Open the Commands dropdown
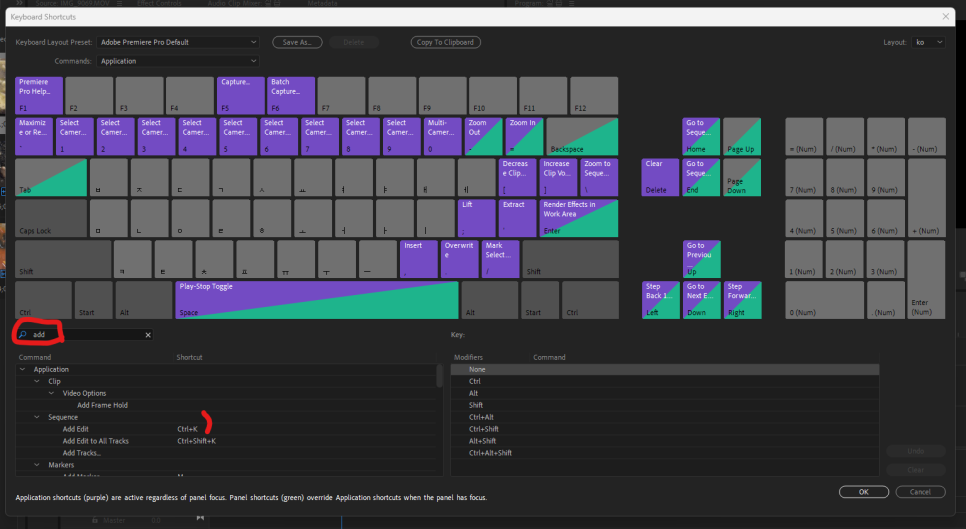The width and height of the screenshot is (966, 529). [177, 61]
